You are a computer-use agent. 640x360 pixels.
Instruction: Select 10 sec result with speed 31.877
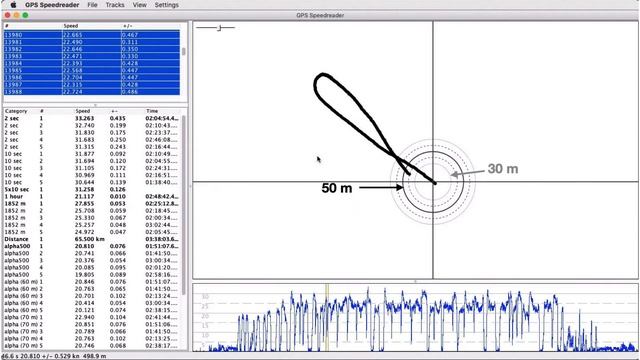click(92, 154)
